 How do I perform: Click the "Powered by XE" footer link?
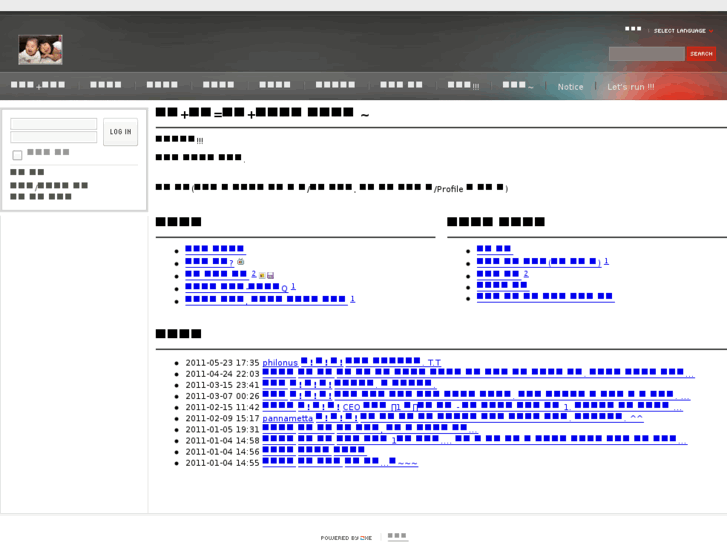click(346, 538)
